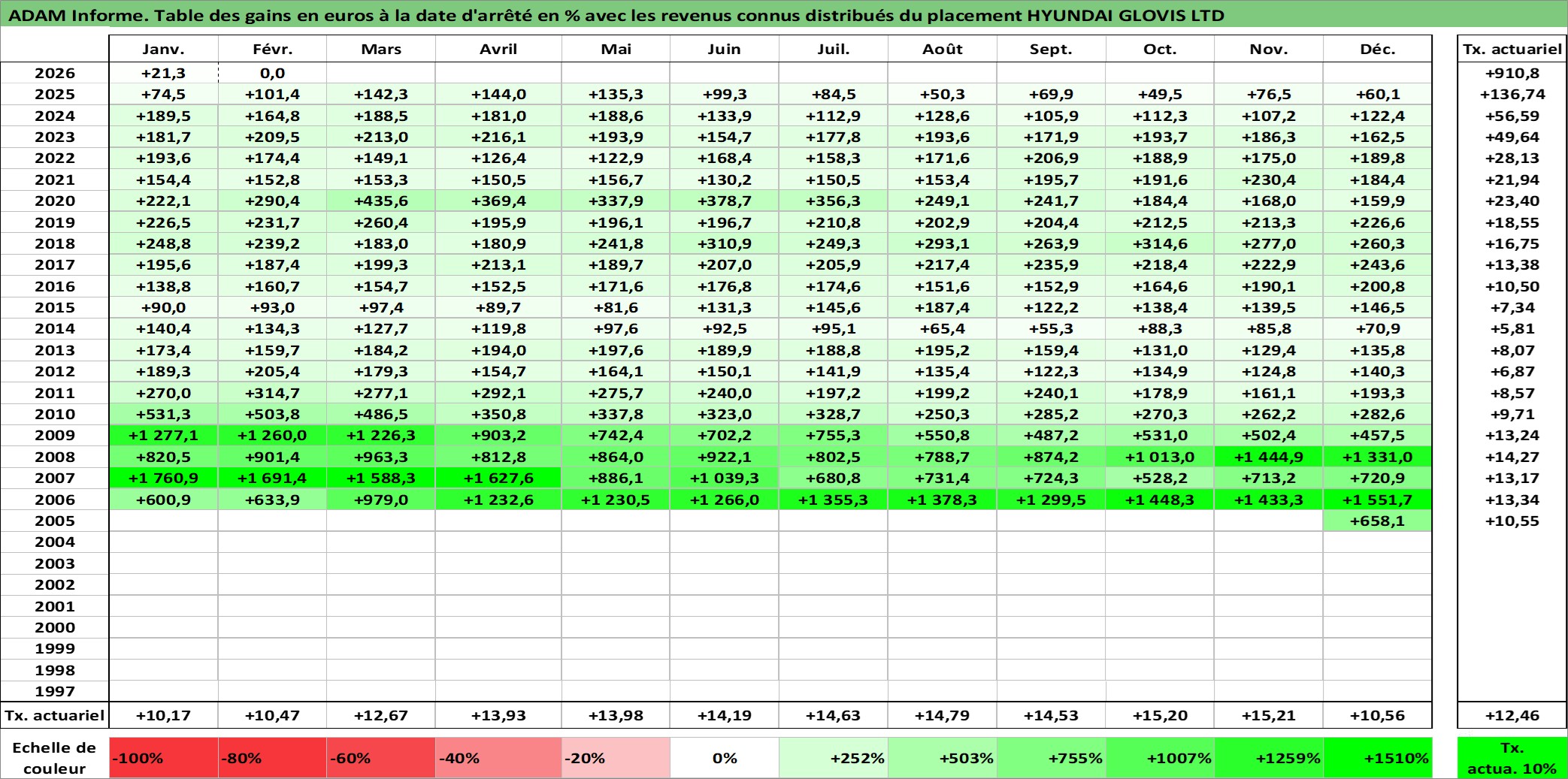Viewport: 1568px width, 779px height.
Task: Click the +1 444,9 cell in November 2008
Action: (1268, 457)
